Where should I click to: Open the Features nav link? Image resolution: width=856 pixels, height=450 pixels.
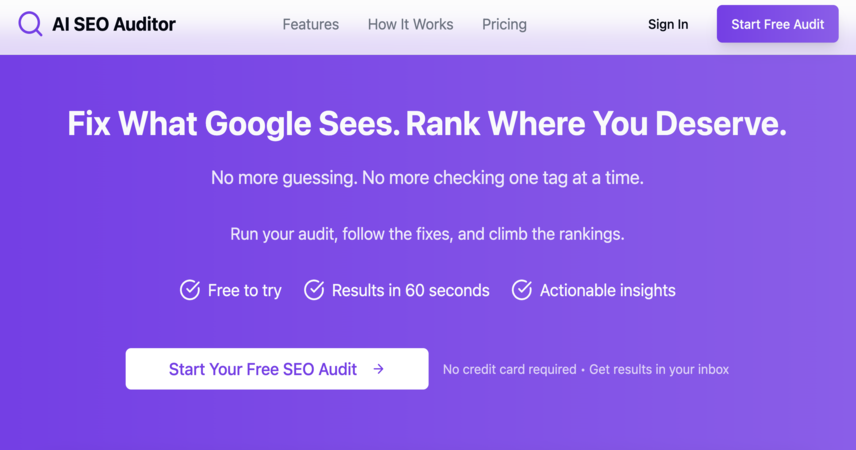pos(311,25)
